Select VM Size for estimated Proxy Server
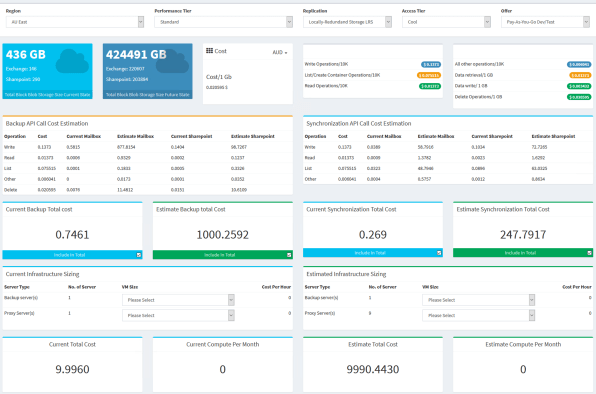 [478, 315]
